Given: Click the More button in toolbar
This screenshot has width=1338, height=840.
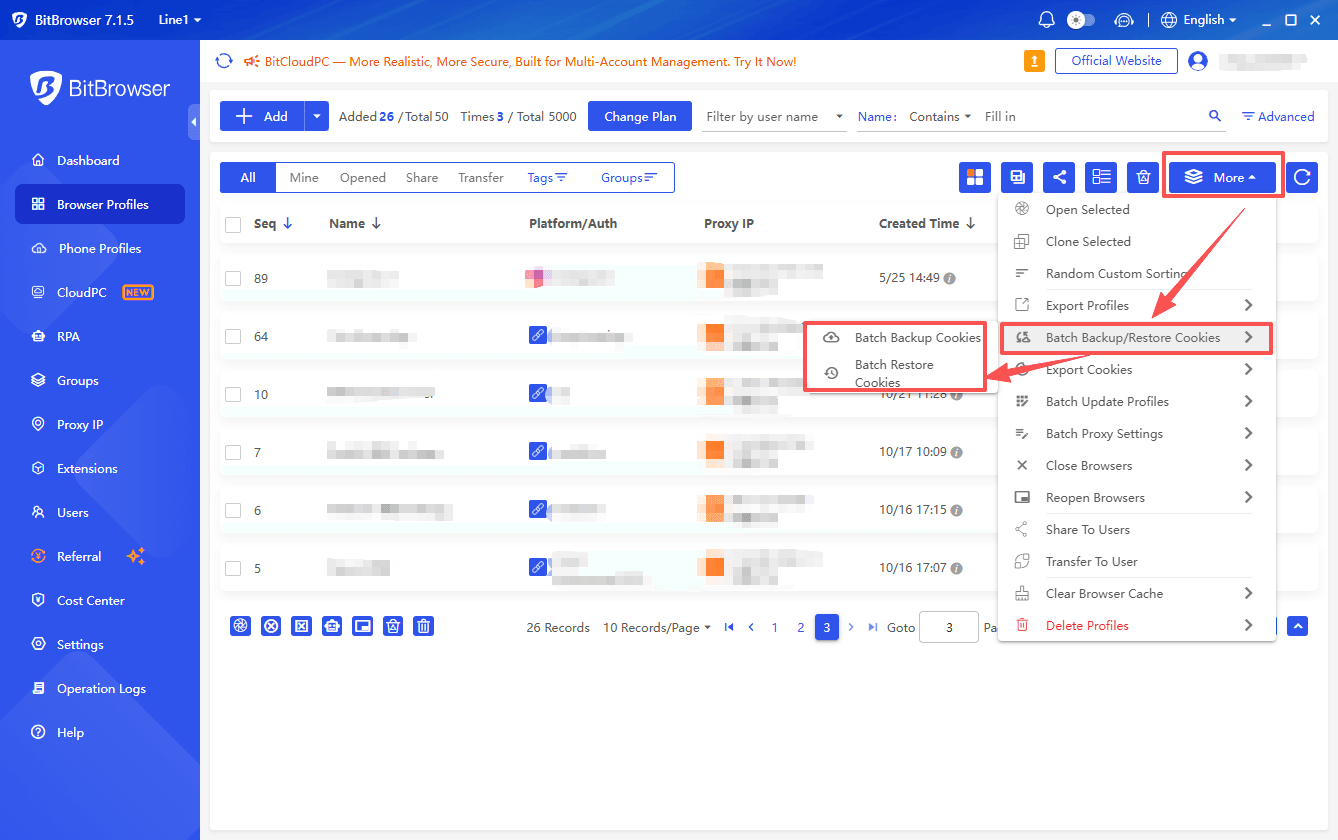Looking at the screenshot, I should (x=1222, y=177).
